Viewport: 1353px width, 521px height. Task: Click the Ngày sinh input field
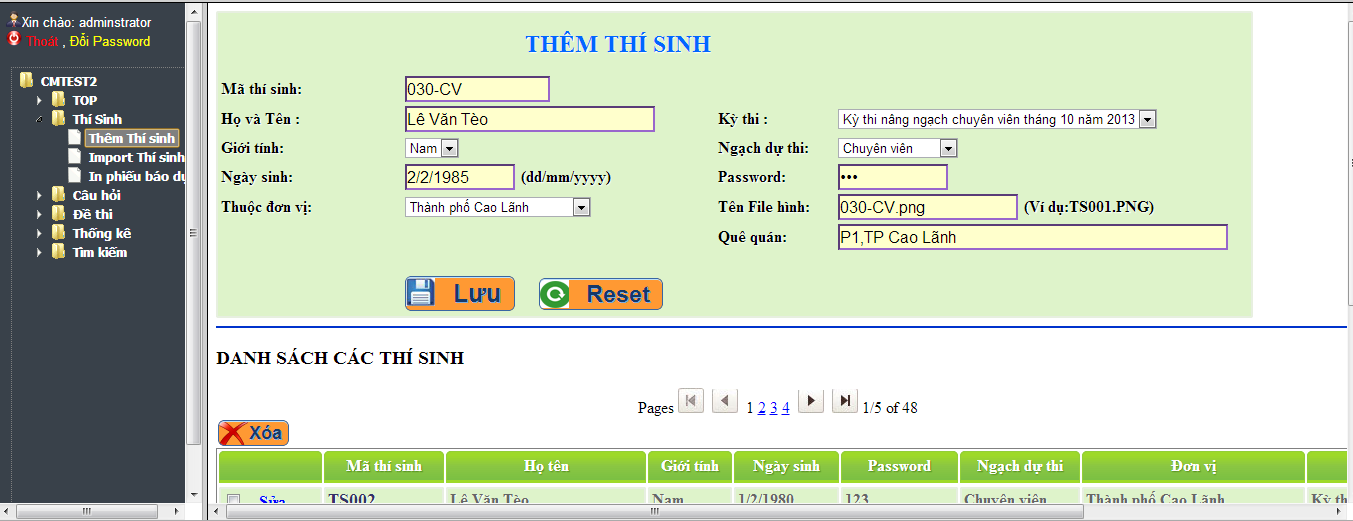pyautogui.click(x=460, y=177)
